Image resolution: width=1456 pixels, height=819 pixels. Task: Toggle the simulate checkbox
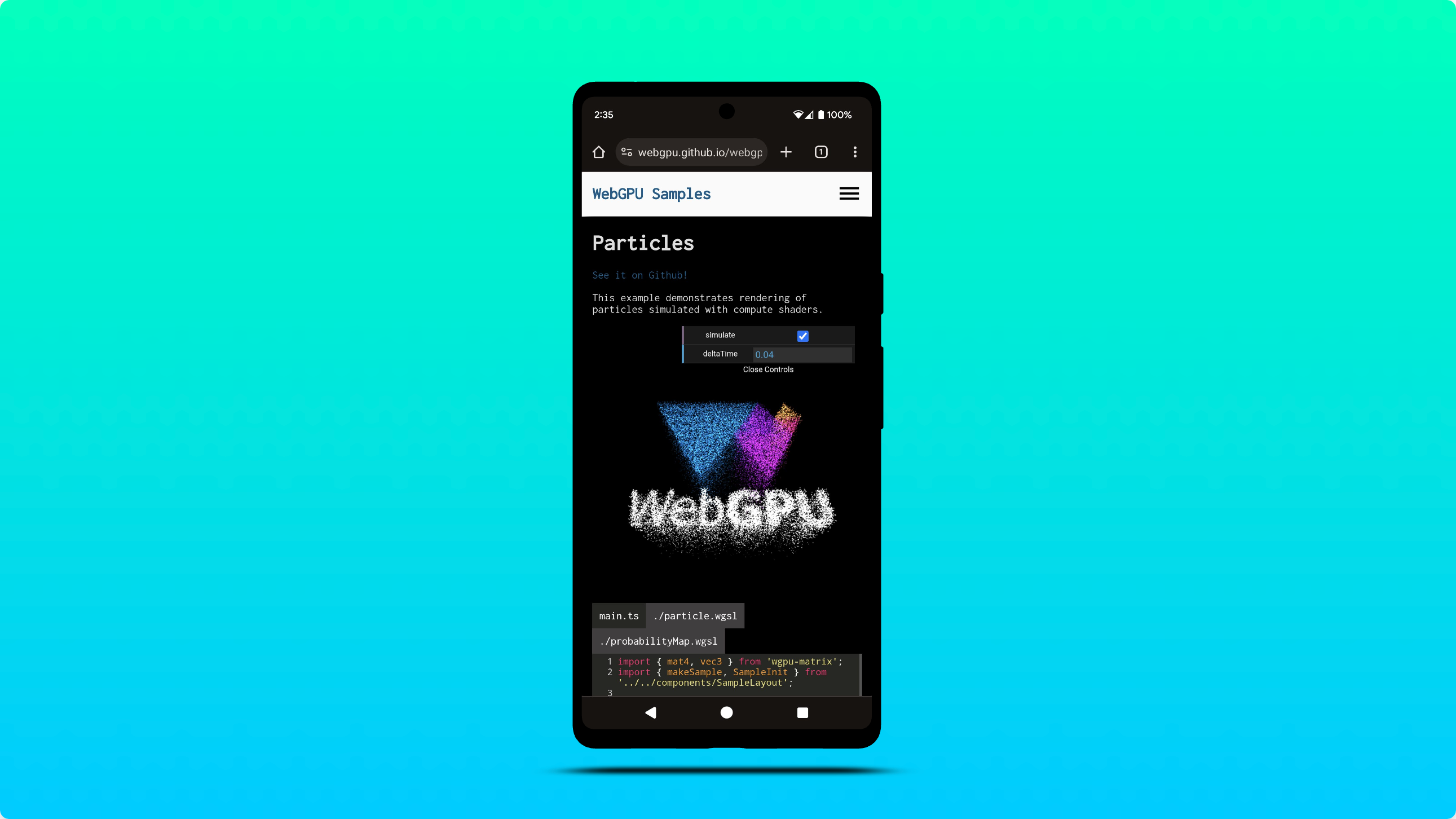tap(802, 335)
